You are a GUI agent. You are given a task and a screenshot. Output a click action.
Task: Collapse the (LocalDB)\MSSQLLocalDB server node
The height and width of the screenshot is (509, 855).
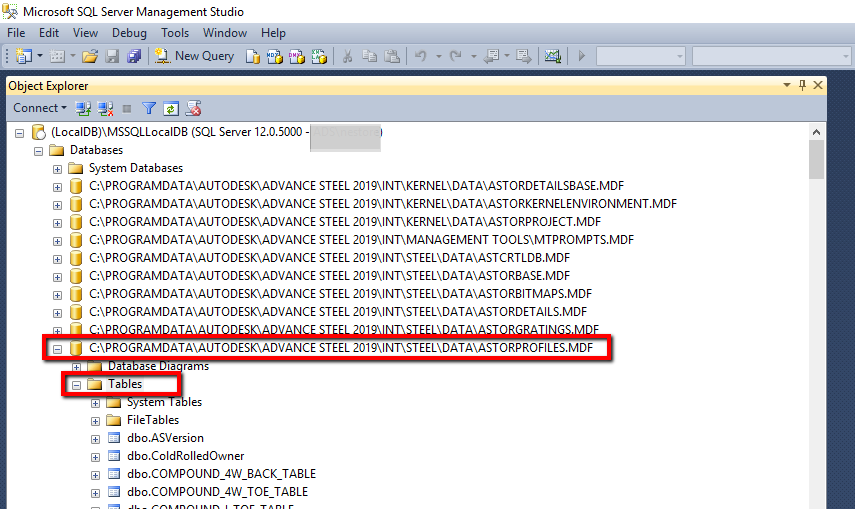coord(20,133)
